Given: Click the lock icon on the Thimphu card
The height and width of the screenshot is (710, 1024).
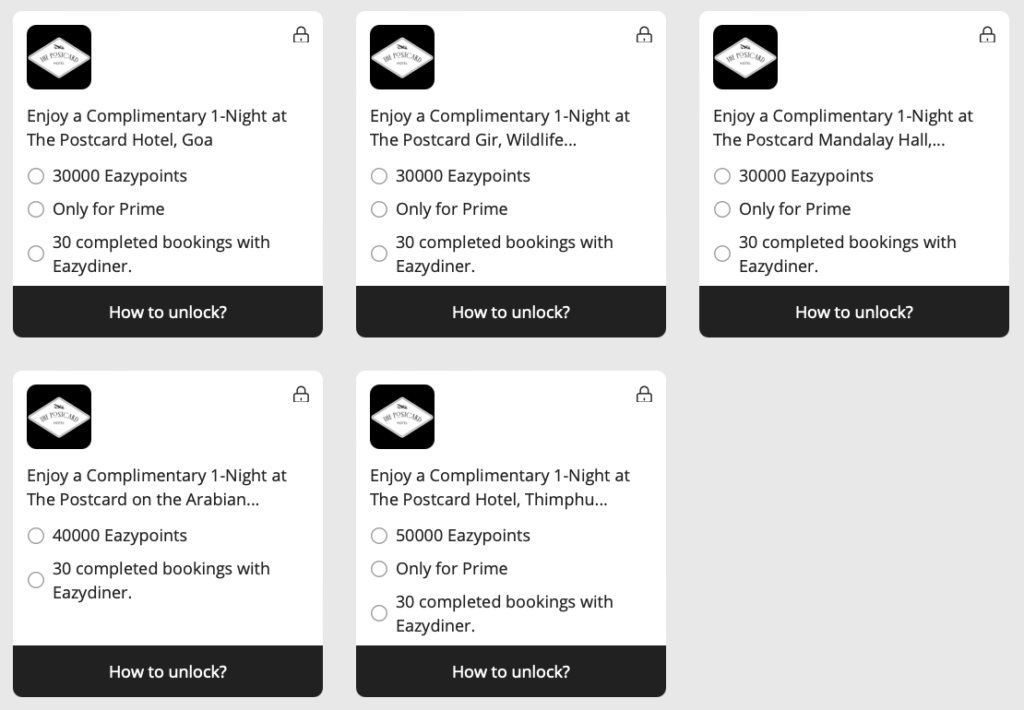Looking at the screenshot, I should [x=644, y=394].
